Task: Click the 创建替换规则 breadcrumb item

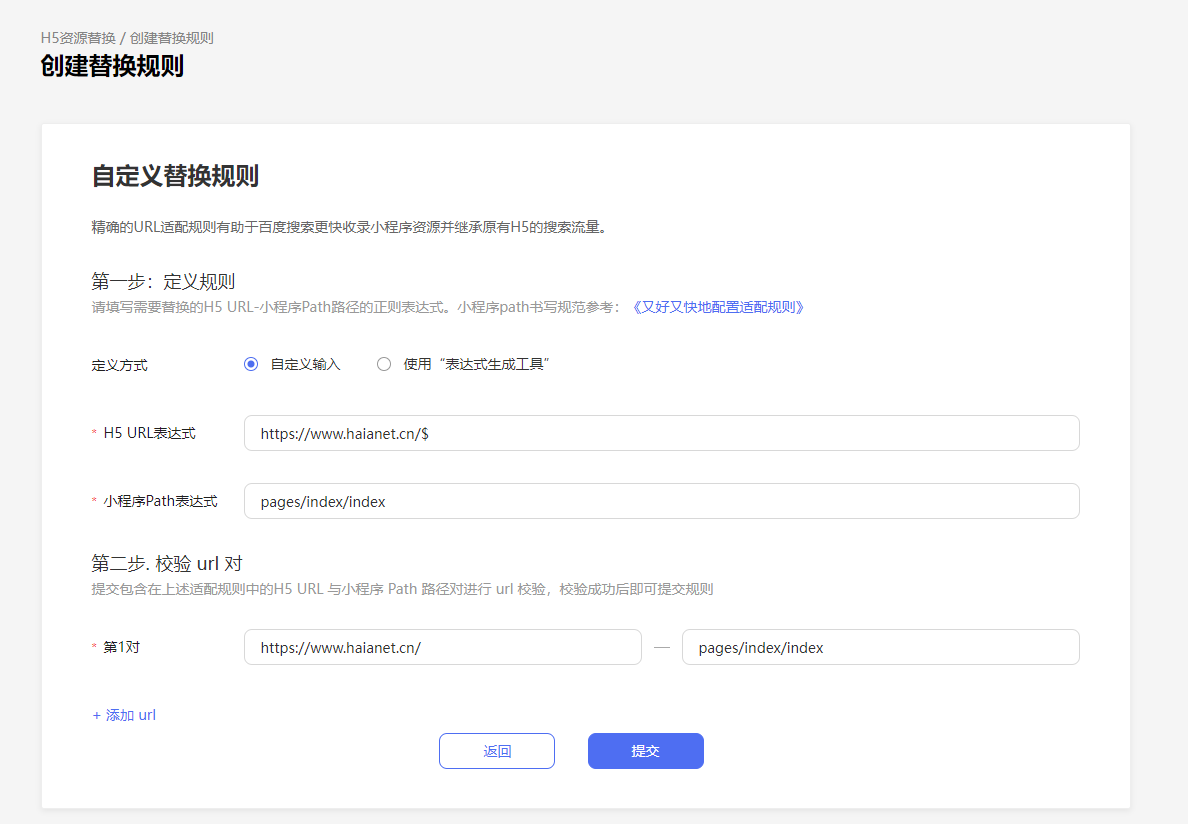Action: click(171, 38)
